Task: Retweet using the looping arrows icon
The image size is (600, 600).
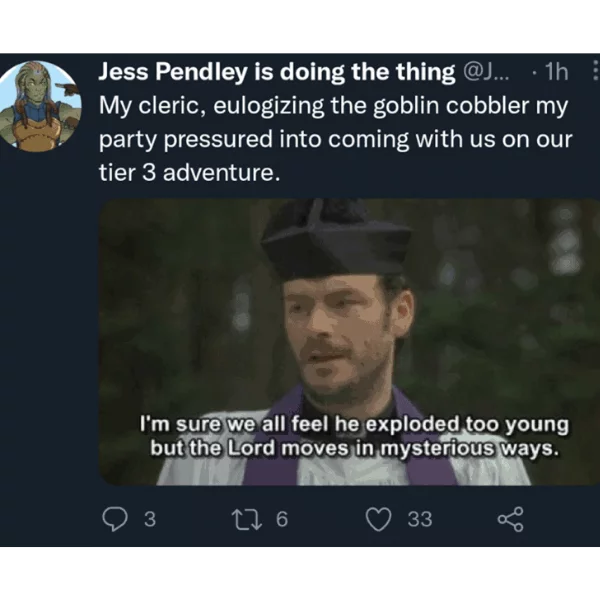Action: (247, 520)
